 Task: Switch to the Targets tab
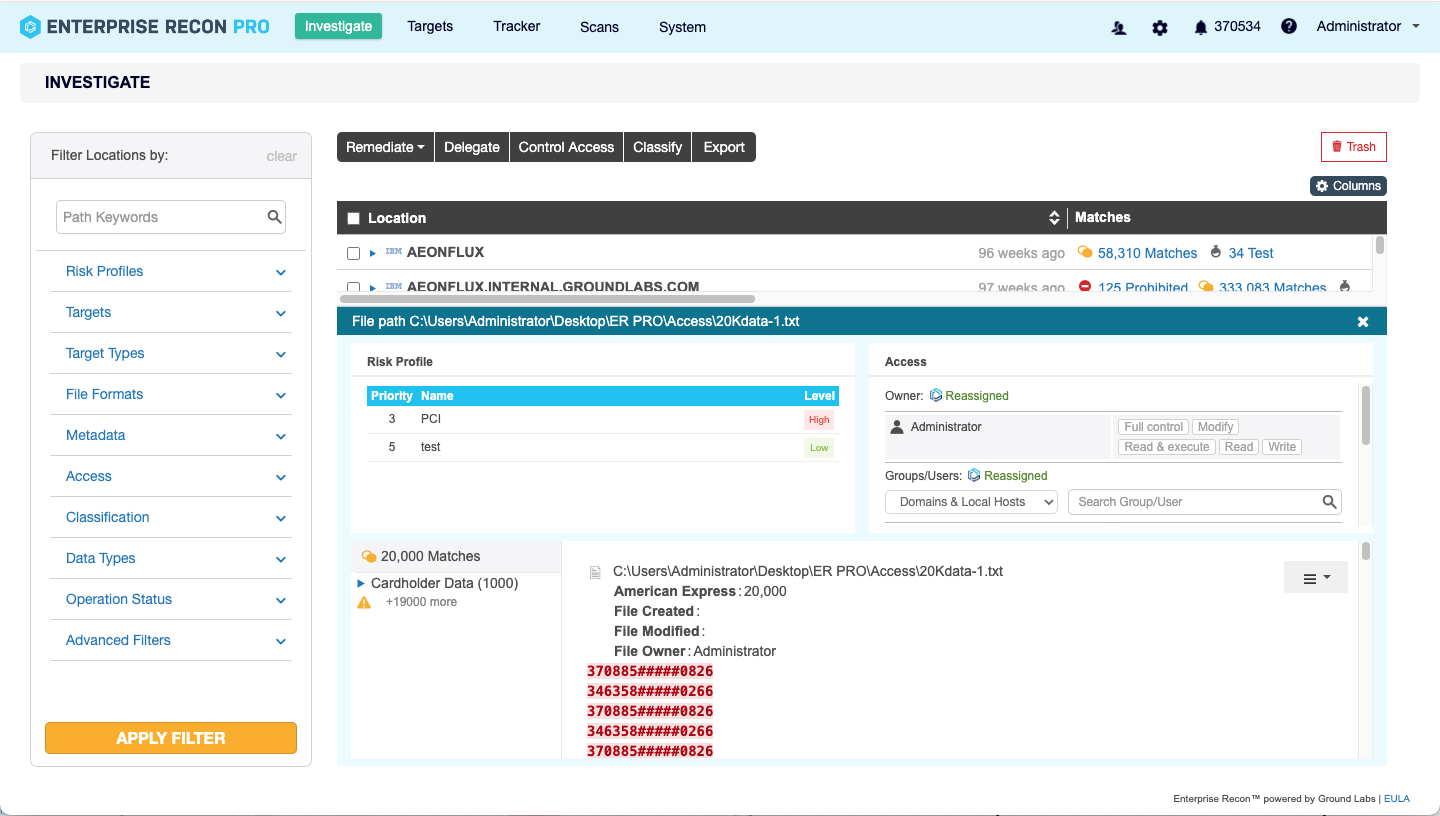[x=430, y=27]
